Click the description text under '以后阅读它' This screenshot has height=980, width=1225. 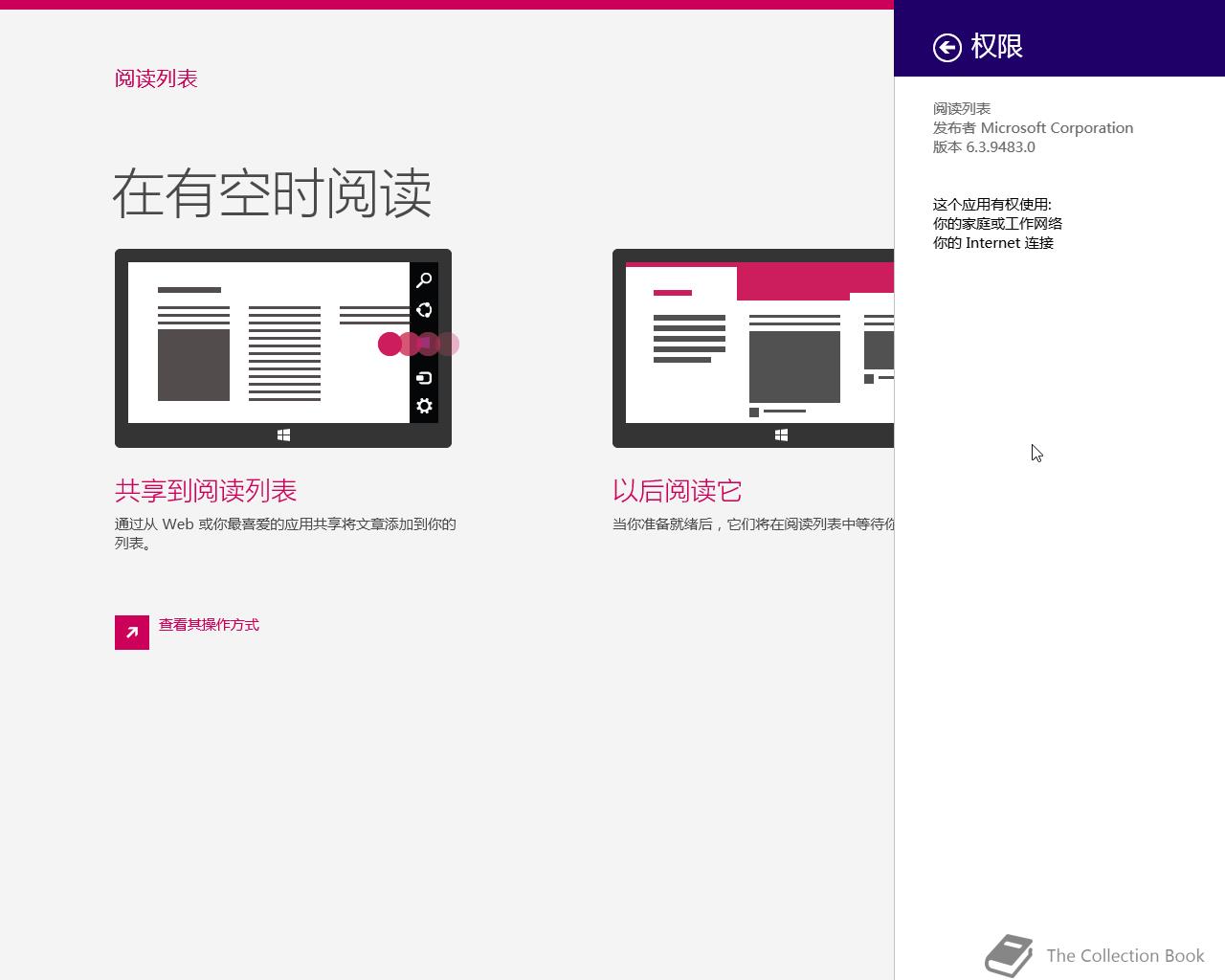click(753, 524)
